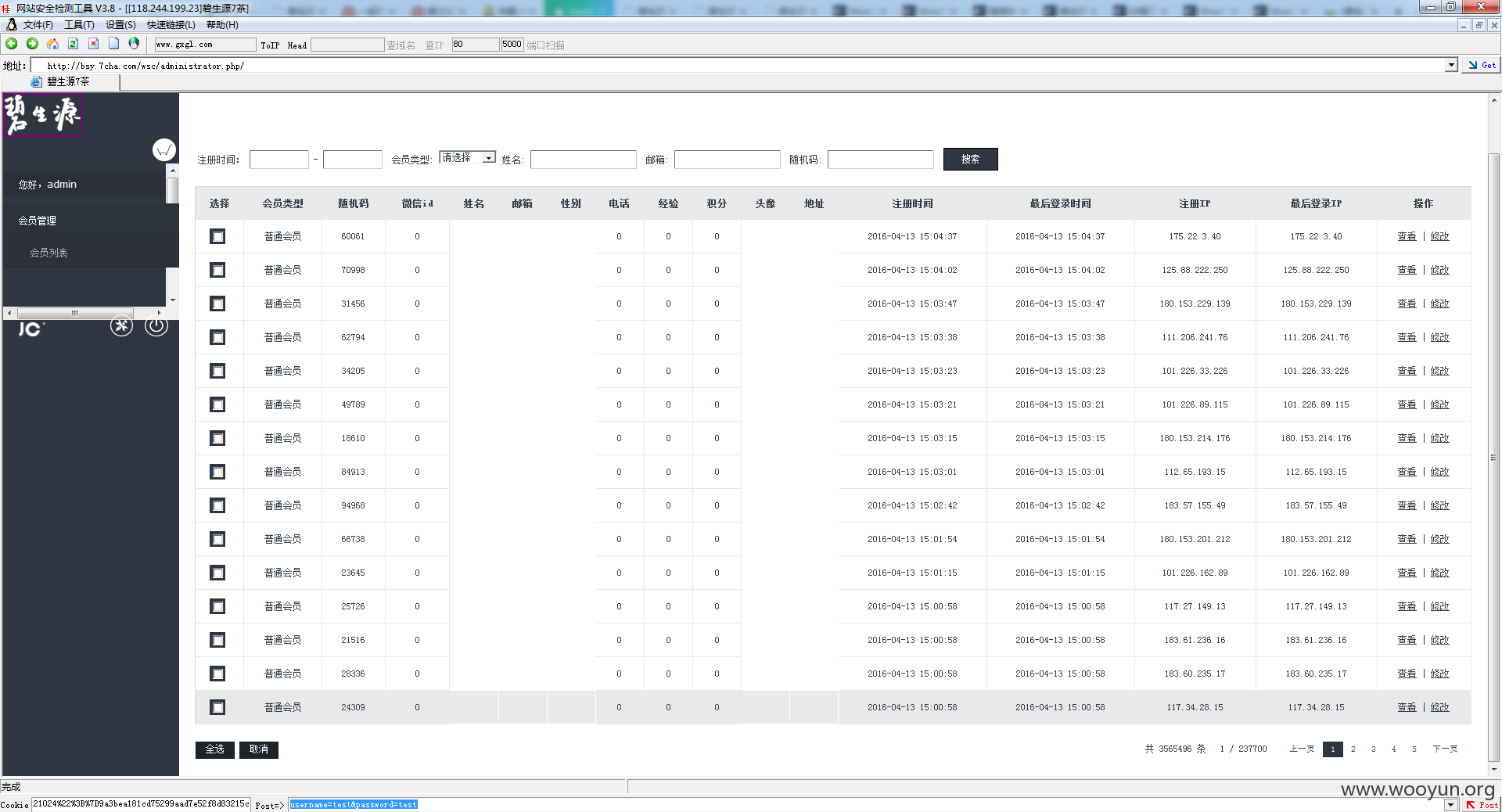1502x812 pixels.
Task: Click the 碧生源 logo image
Action: (x=43, y=115)
